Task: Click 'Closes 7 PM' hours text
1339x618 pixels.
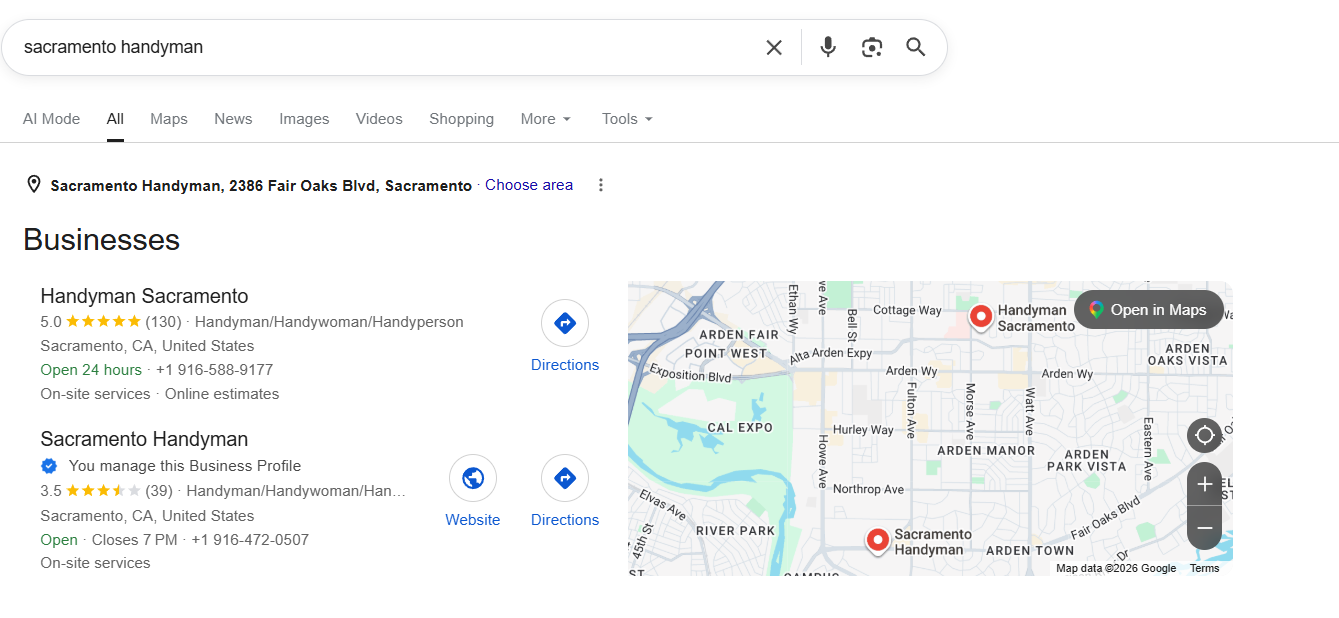Action: 134,540
